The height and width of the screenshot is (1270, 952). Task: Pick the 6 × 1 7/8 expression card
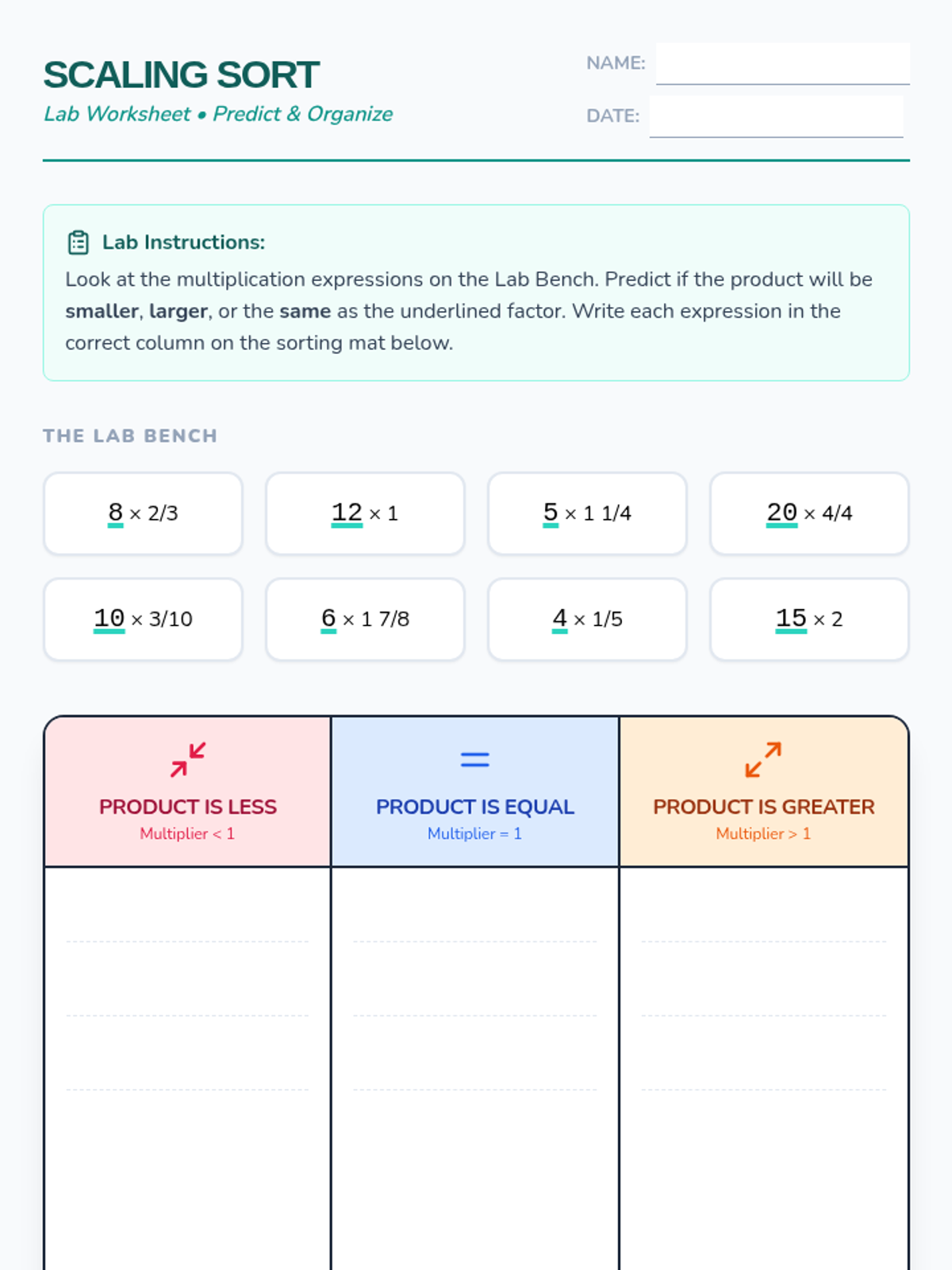pyautogui.click(x=365, y=619)
